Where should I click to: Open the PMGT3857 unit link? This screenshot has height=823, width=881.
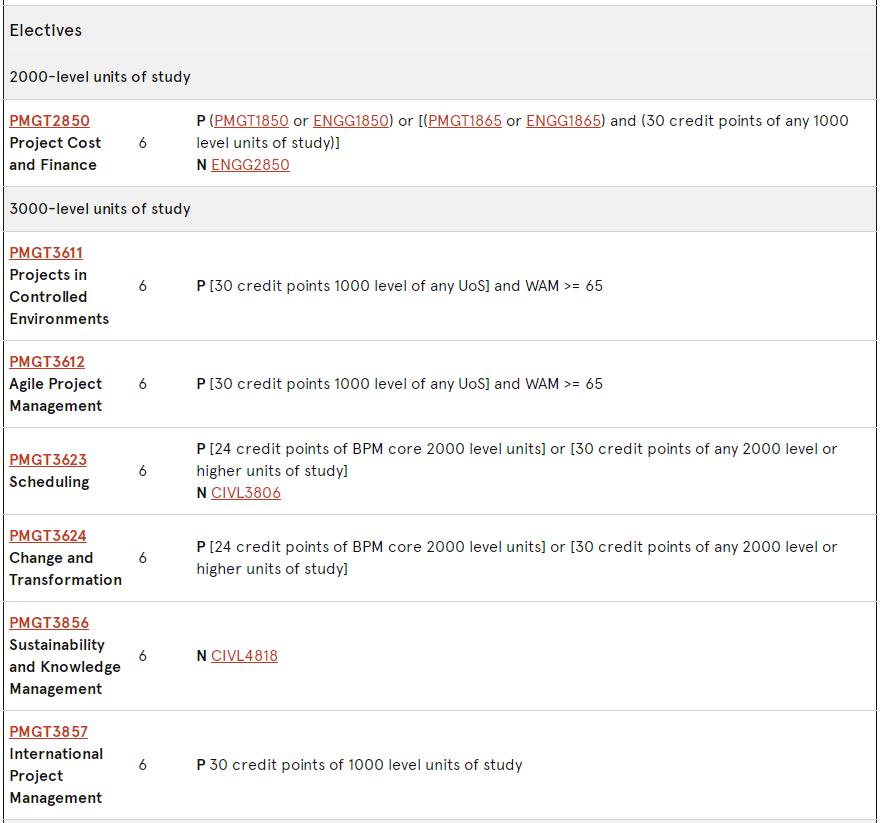(48, 732)
